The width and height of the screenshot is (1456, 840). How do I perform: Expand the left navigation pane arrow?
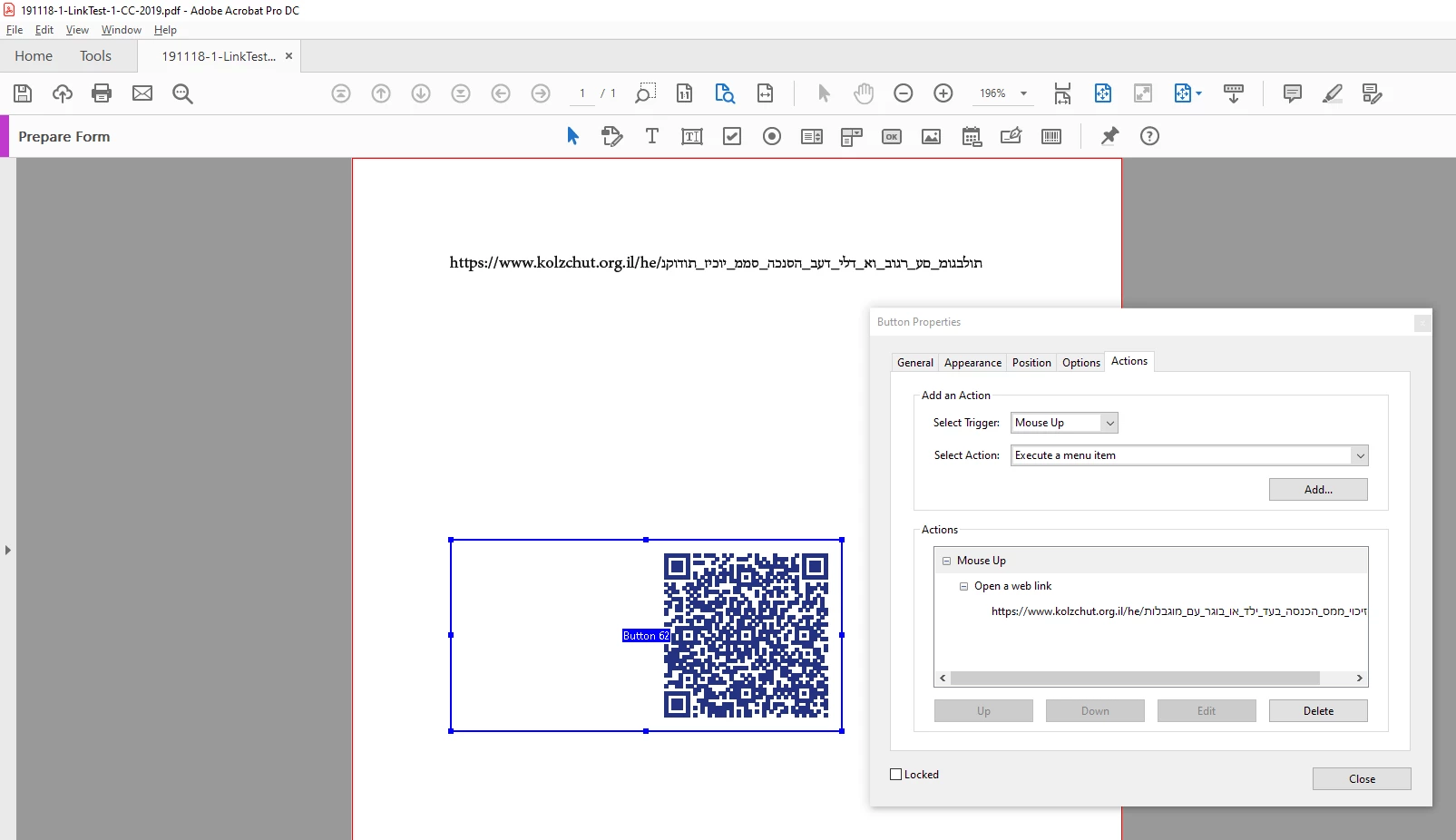coord(7,550)
